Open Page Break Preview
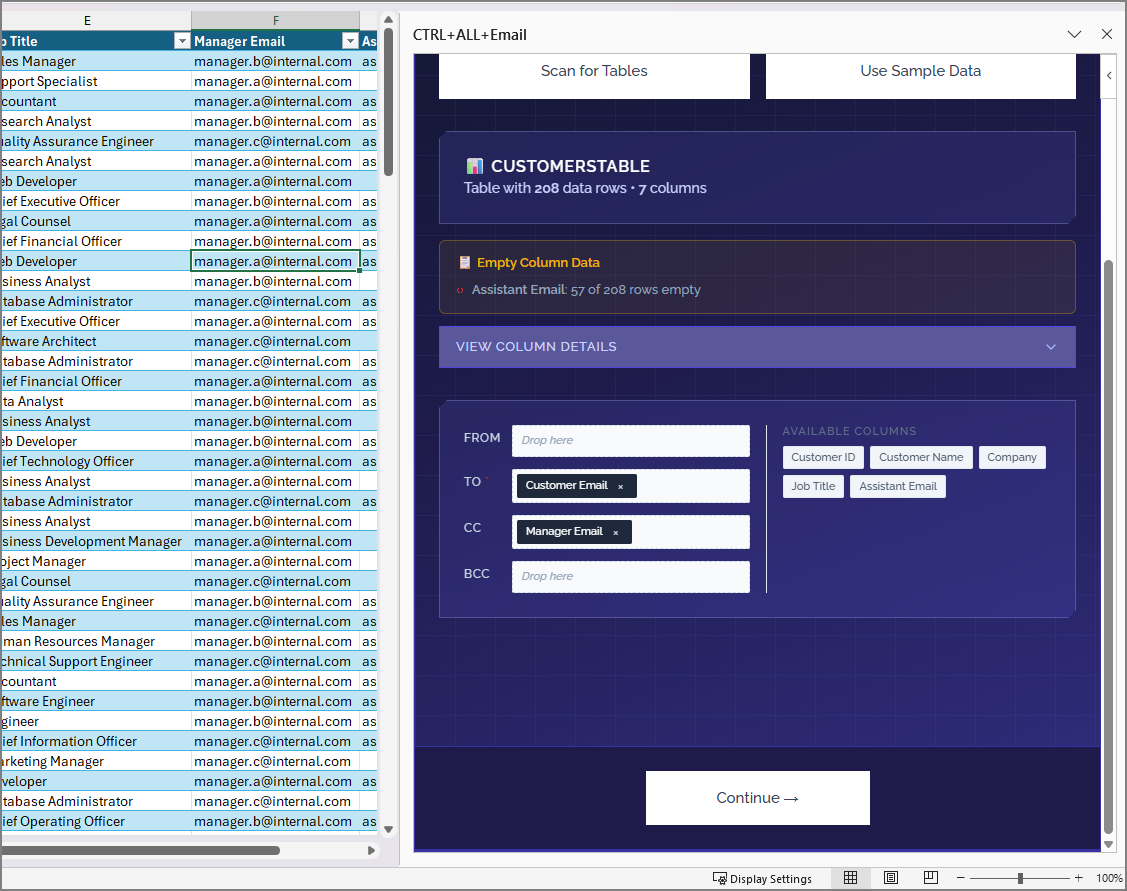Viewport: 1127px width, 891px height. pos(931,877)
